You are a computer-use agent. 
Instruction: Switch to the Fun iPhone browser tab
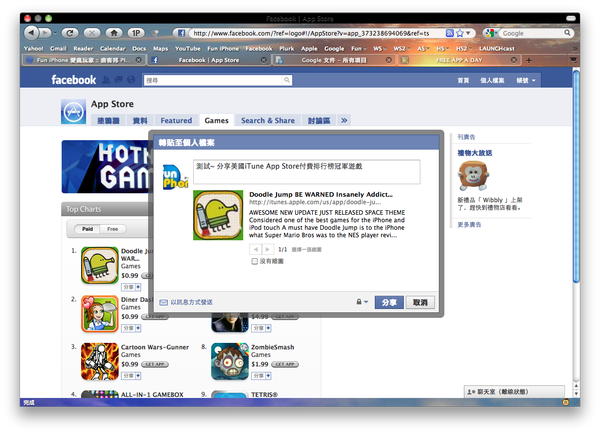pos(83,60)
